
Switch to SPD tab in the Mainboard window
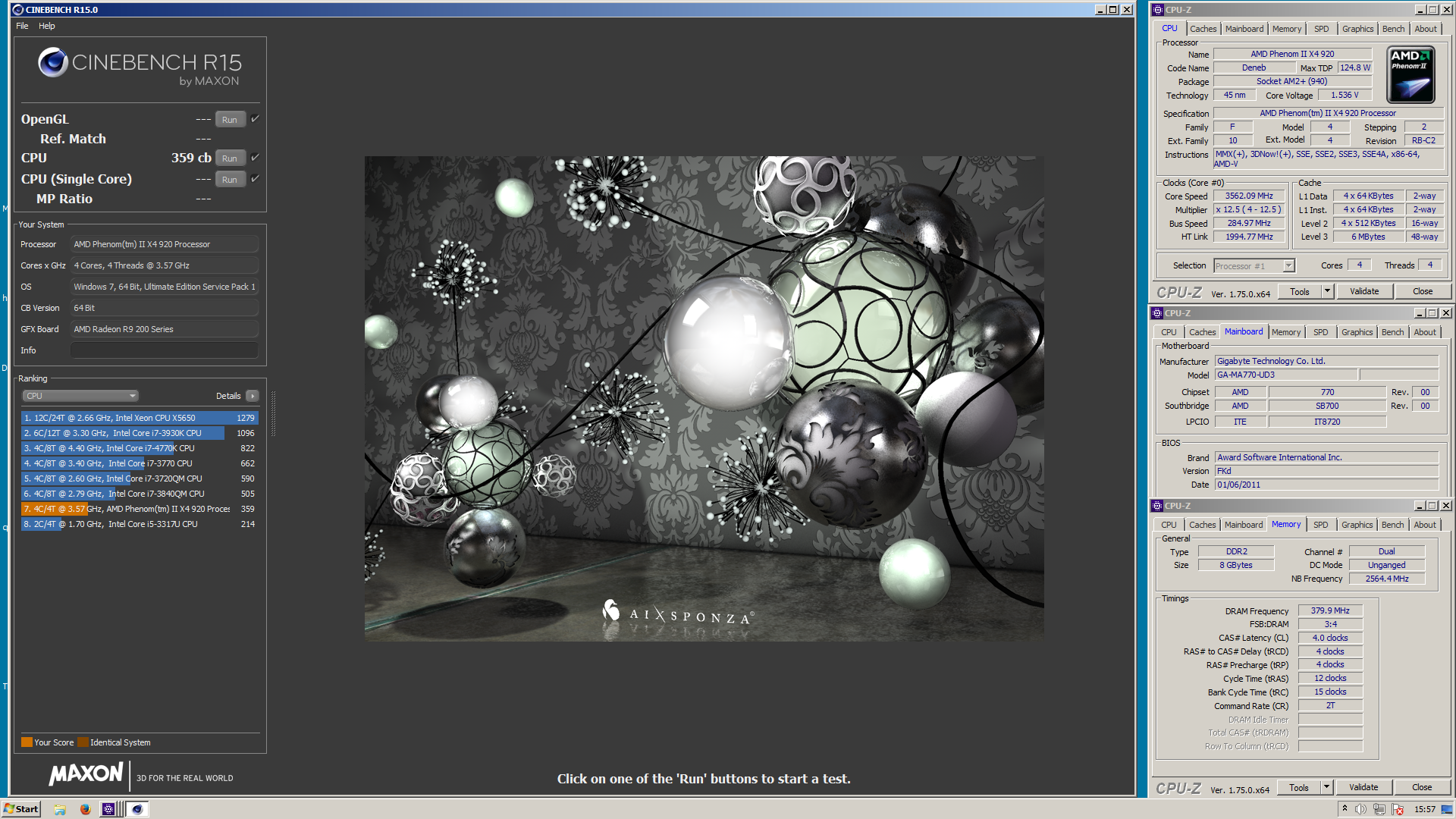click(x=1320, y=332)
